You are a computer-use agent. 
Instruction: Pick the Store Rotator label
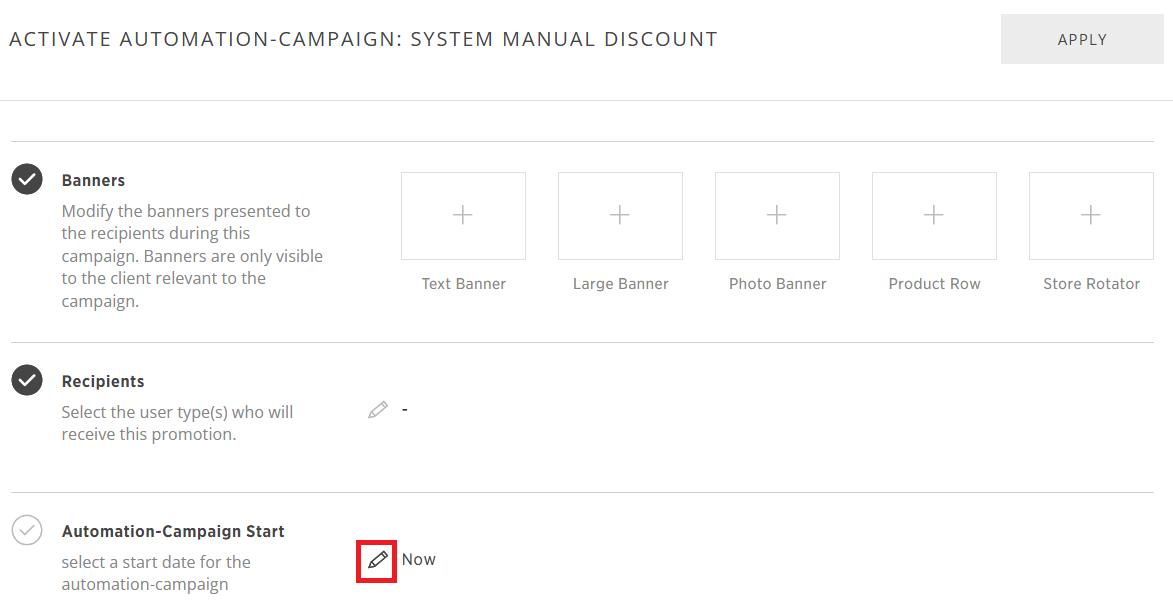(1091, 284)
